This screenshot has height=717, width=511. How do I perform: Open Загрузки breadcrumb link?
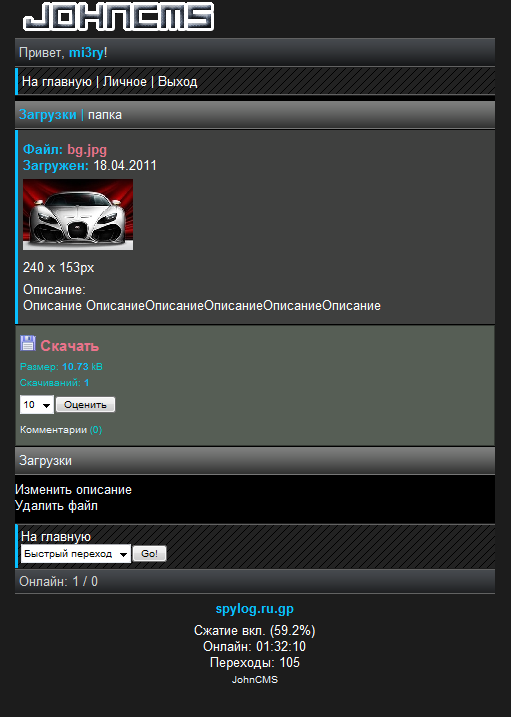48,115
